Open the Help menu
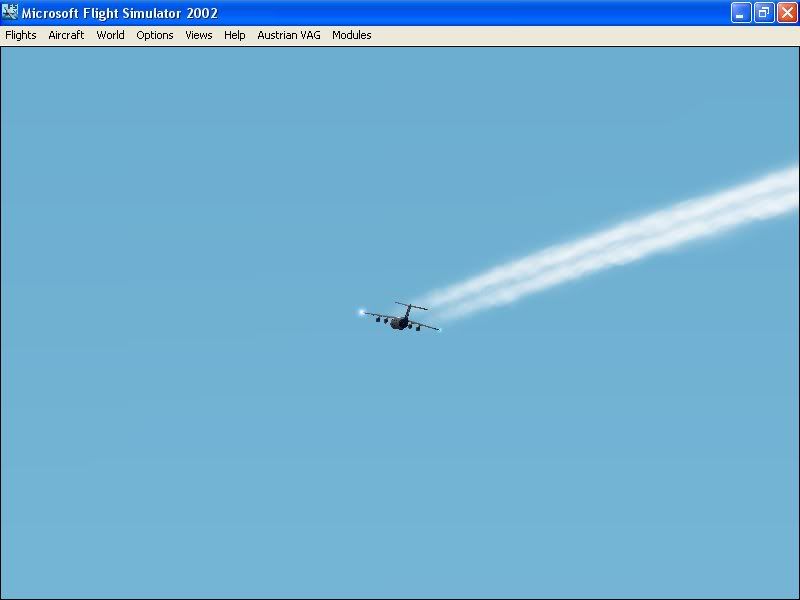 234,35
